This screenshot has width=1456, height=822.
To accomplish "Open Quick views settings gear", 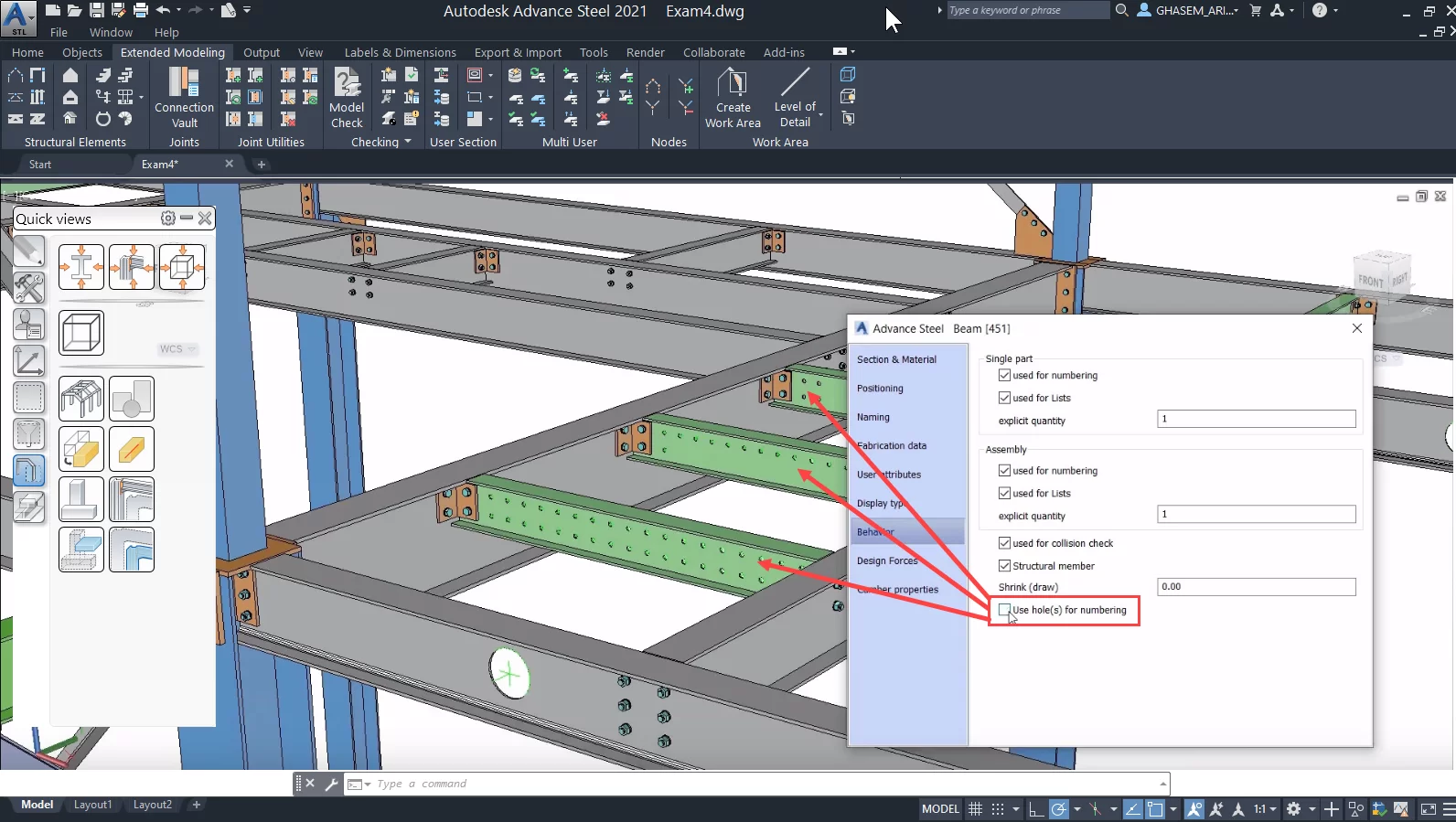I will [x=167, y=219].
